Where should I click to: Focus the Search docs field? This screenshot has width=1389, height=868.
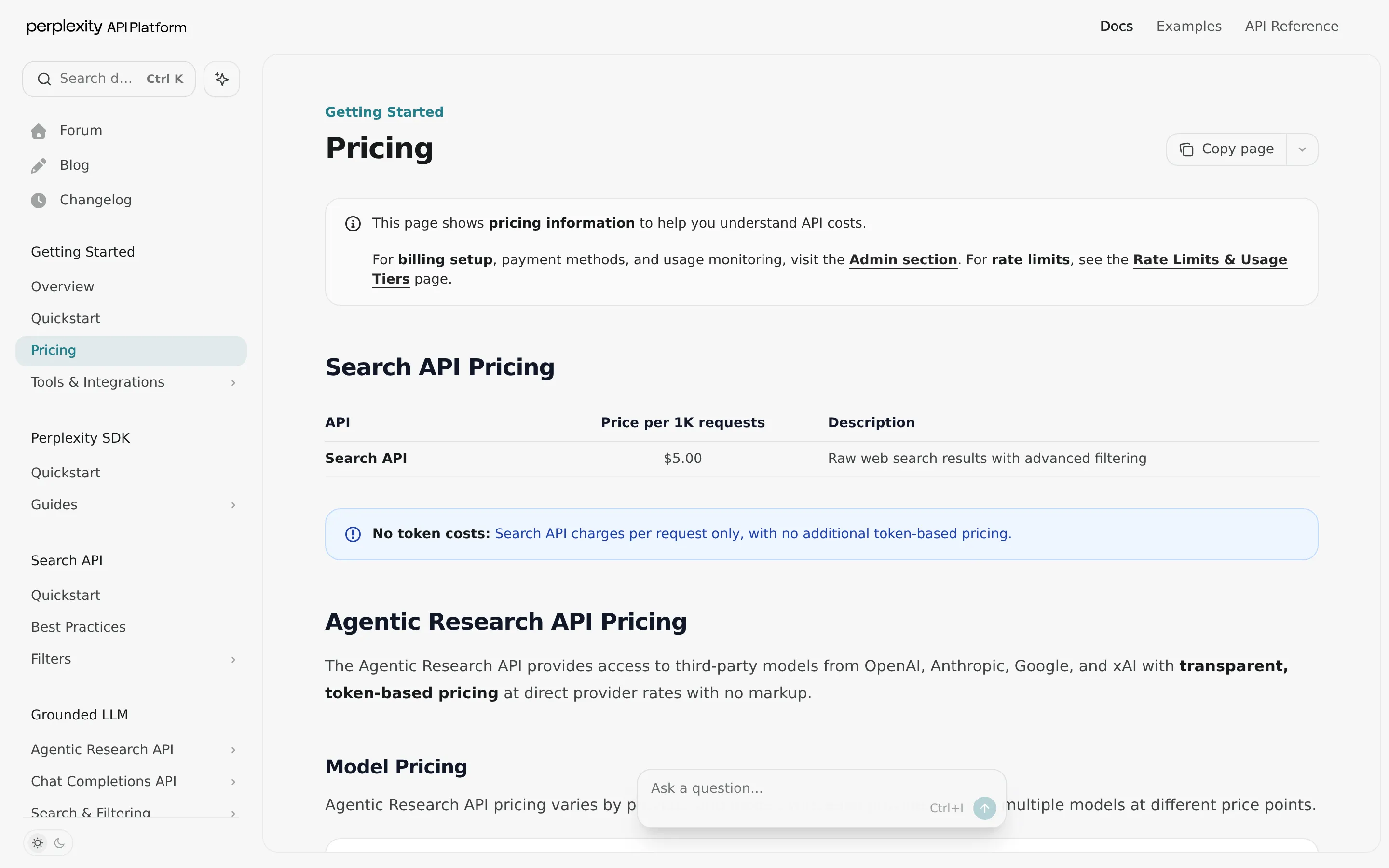pyautogui.click(x=109, y=79)
